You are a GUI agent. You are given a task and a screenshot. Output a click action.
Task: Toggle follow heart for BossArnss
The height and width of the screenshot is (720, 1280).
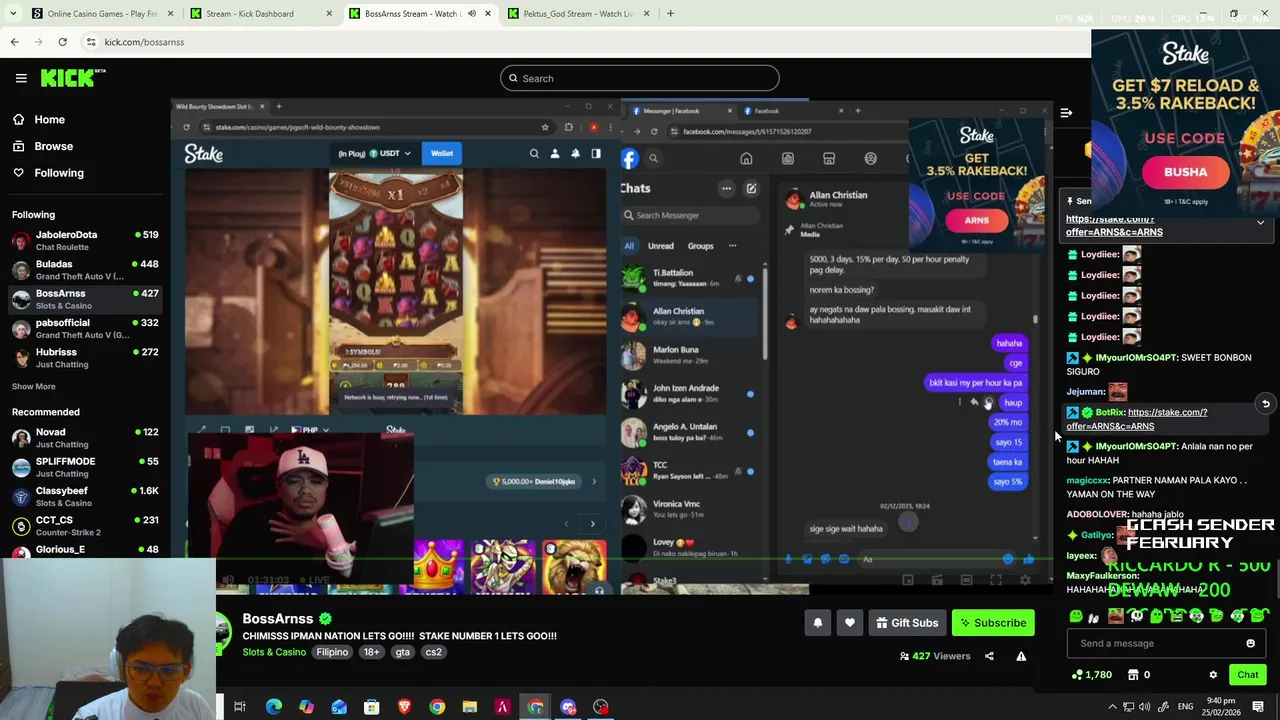pyautogui.click(x=849, y=623)
